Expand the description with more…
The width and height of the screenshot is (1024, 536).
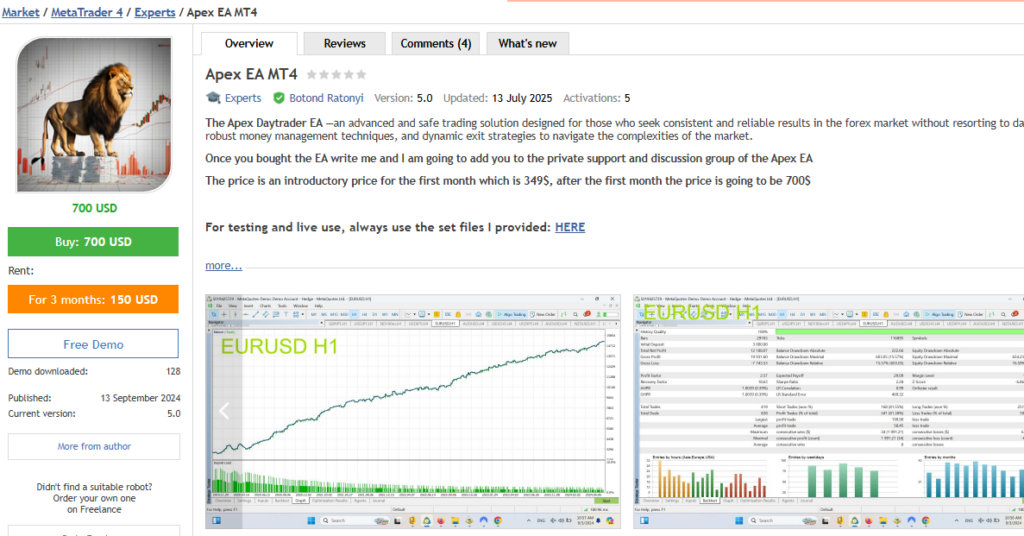pyautogui.click(x=223, y=266)
